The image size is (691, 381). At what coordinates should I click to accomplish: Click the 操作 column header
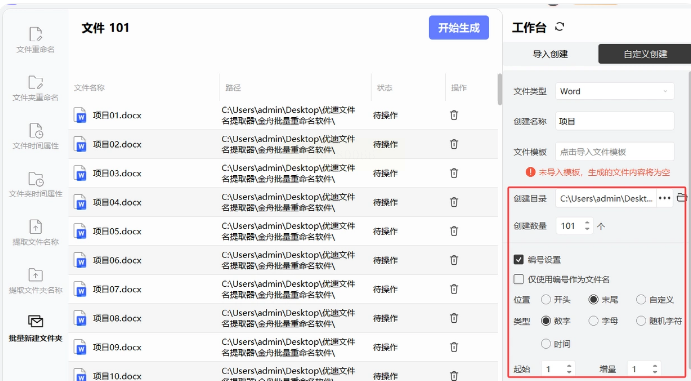click(x=459, y=88)
